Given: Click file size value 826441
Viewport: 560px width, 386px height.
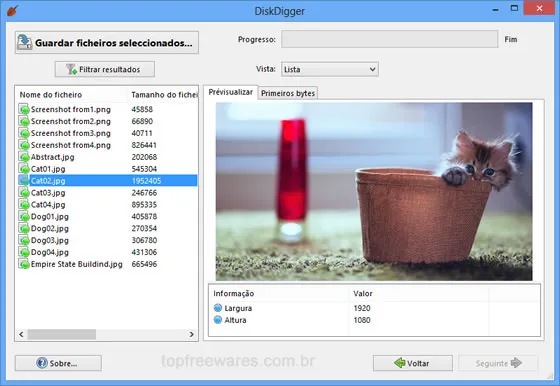Looking at the screenshot, I should click(144, 145).
